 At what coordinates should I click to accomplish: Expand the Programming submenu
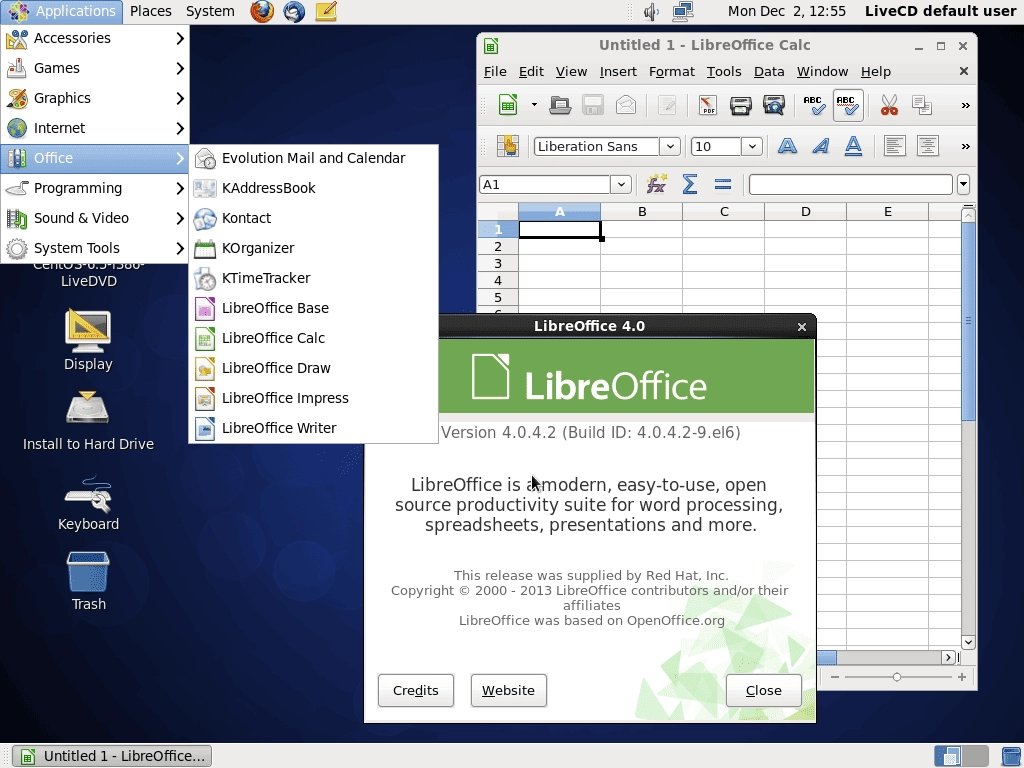click(95, 188)
